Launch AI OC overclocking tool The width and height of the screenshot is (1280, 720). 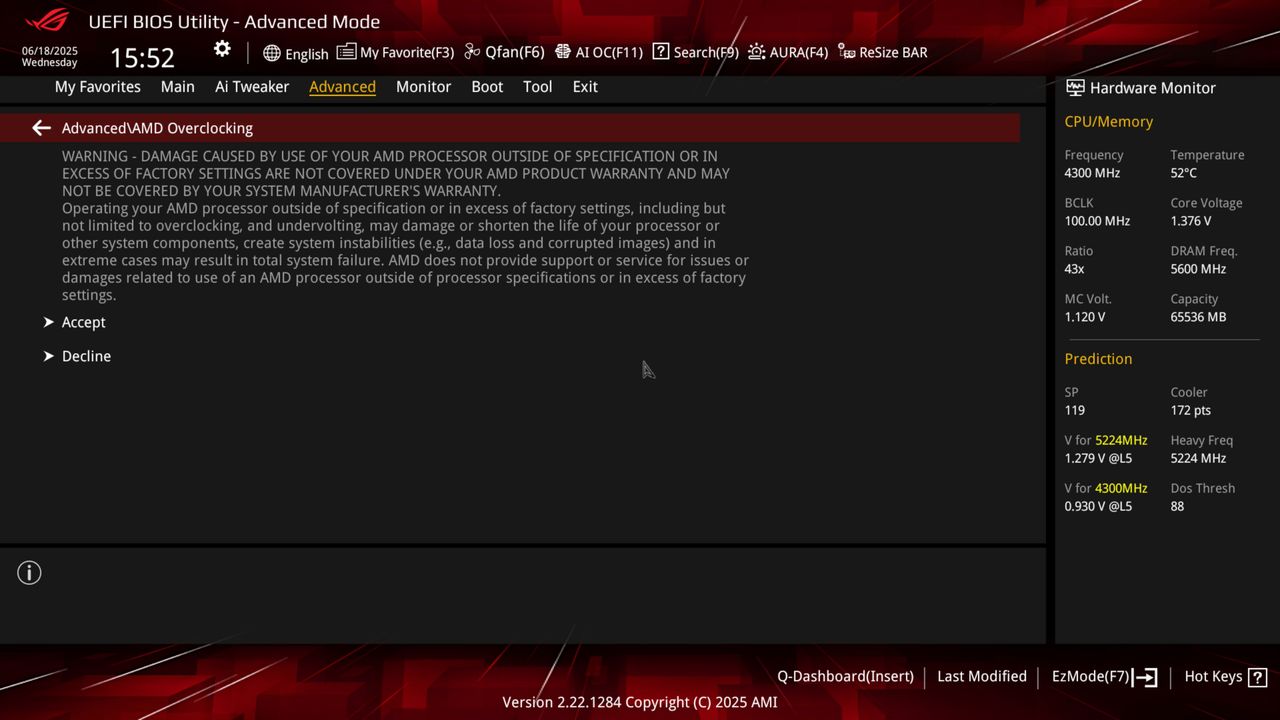pos(600,52)
